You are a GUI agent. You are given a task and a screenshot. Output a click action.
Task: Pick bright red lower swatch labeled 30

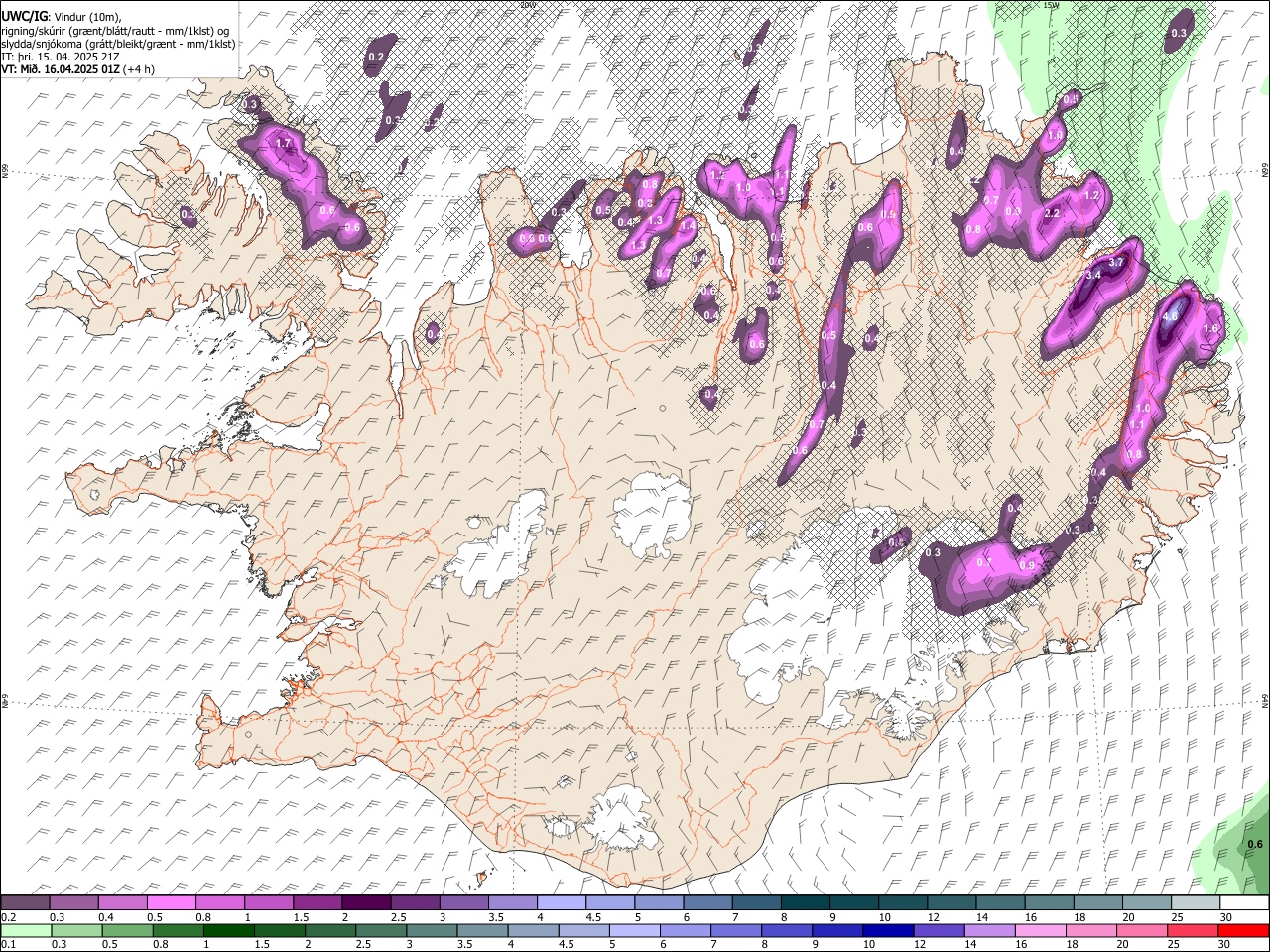pyautogui.click(x=1242, y=930)
